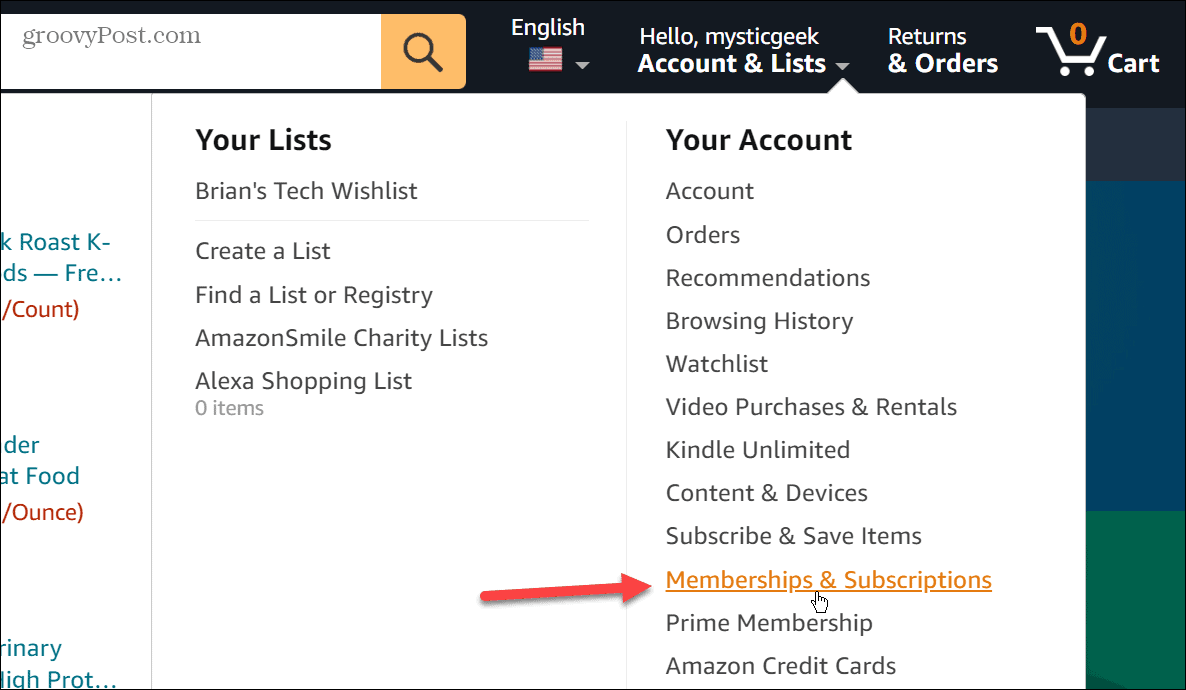1186x690 pixels.
Task: Open Alexa Shopping List
Action: click(x=303, y=381)
